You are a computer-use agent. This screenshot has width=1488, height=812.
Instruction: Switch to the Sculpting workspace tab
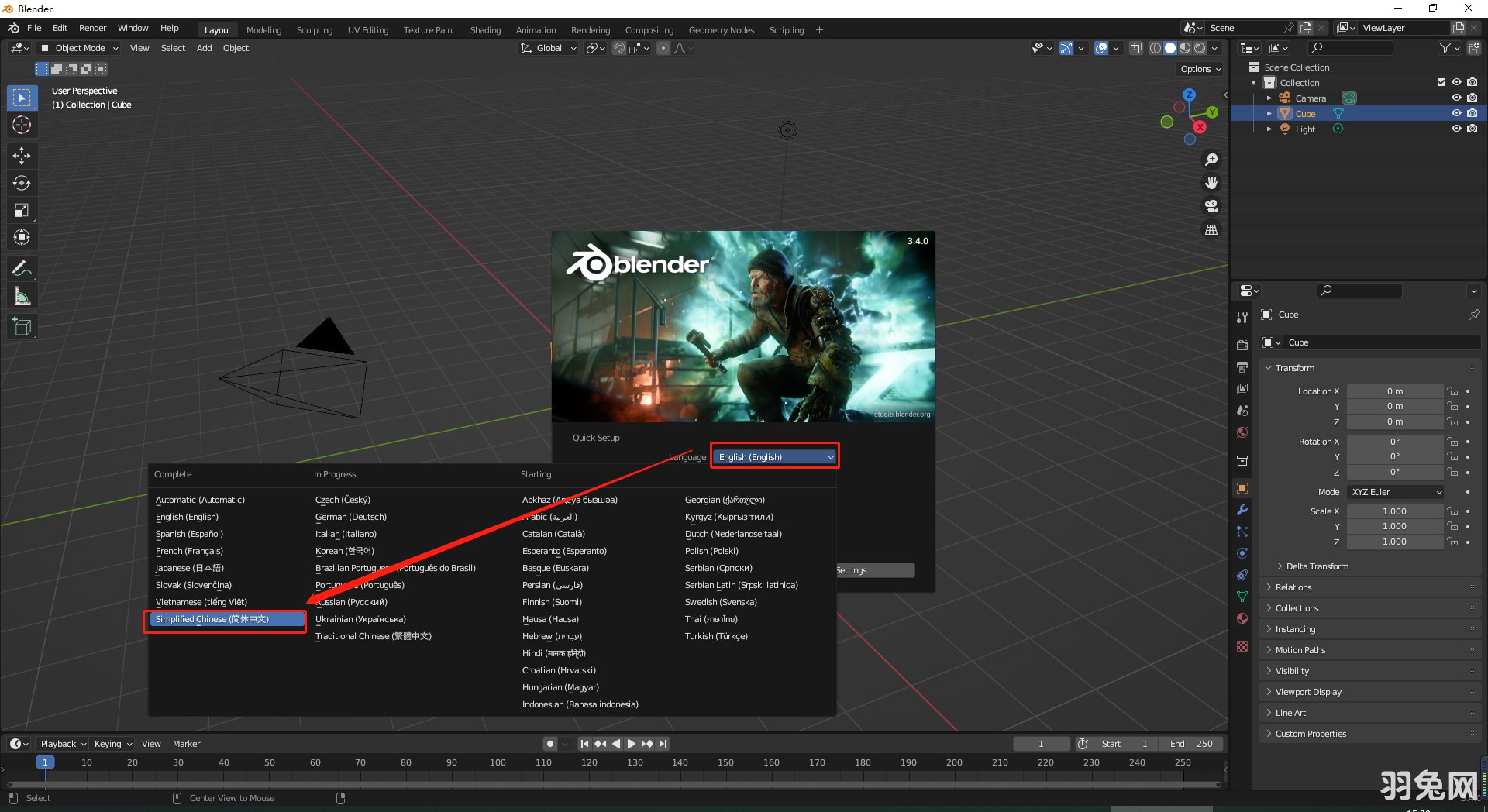point(314,30)
